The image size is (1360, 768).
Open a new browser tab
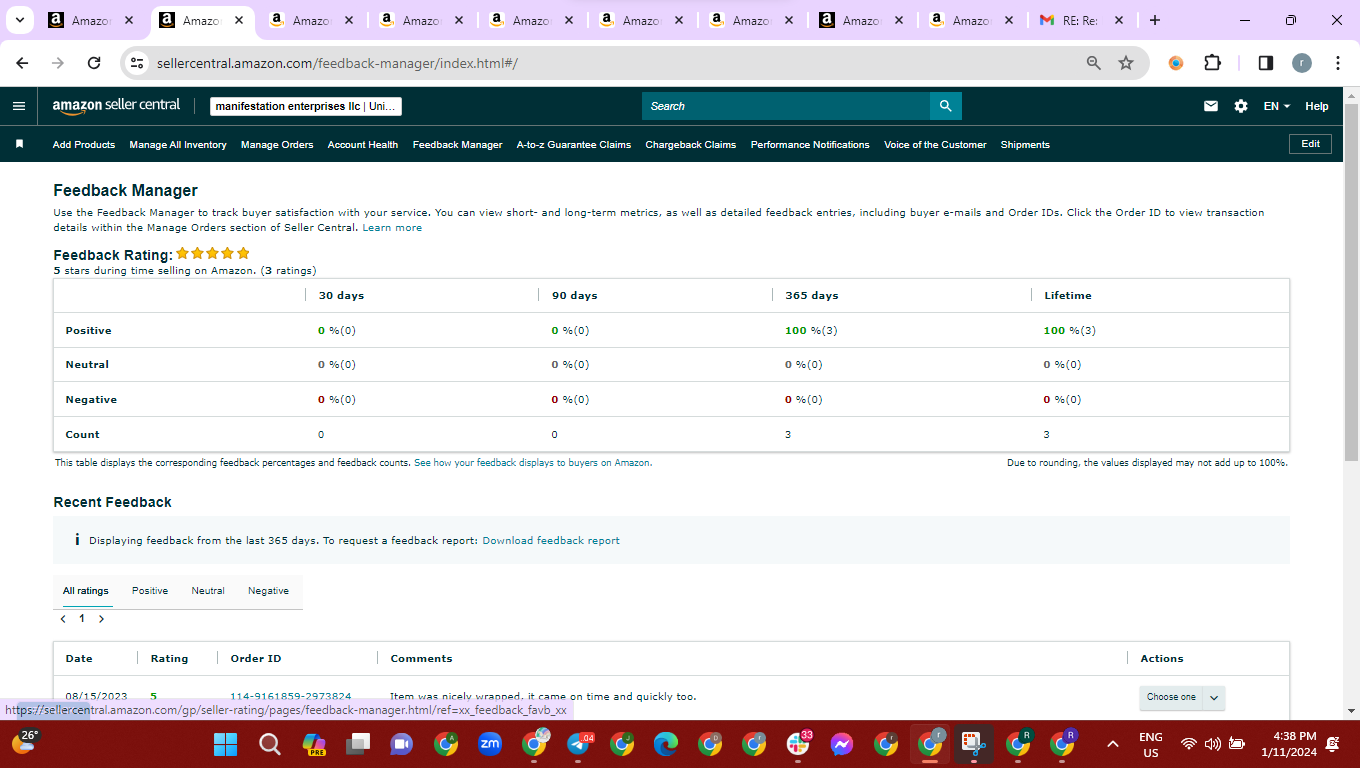(x=1155, y=20)
